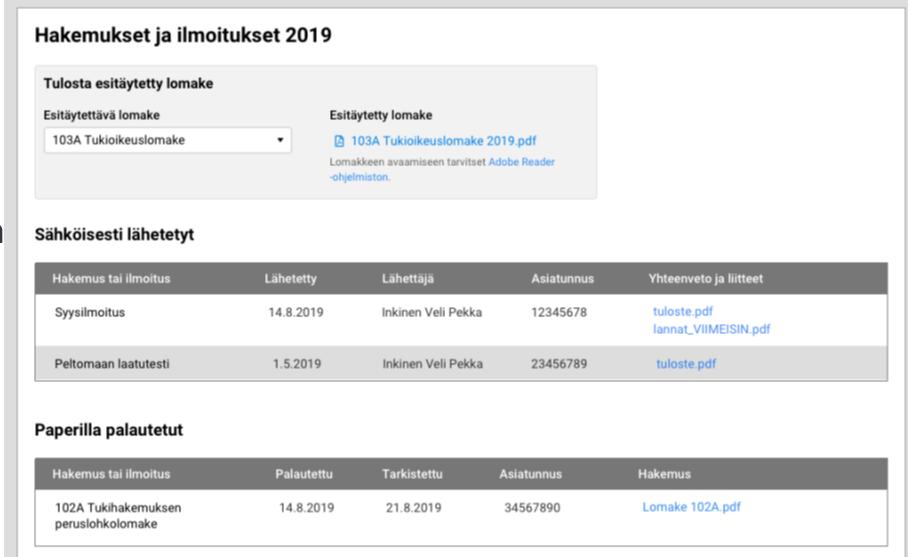911x557 pixels.
Task: Open tuloste.pdf for Peltomaan laatutesti
Action: (x=686, y=364)
